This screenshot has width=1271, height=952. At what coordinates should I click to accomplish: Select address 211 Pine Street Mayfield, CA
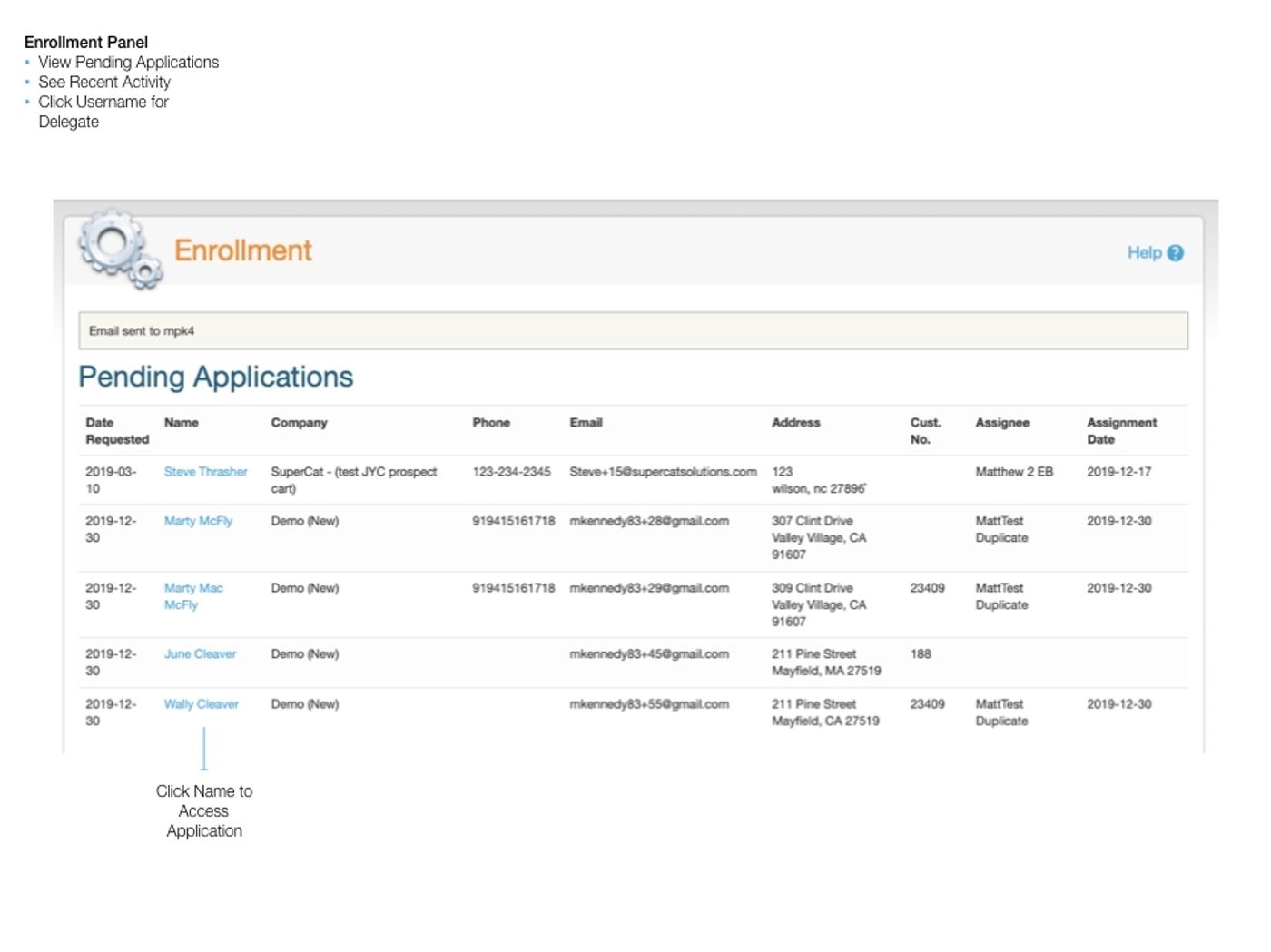click(825, 712)
